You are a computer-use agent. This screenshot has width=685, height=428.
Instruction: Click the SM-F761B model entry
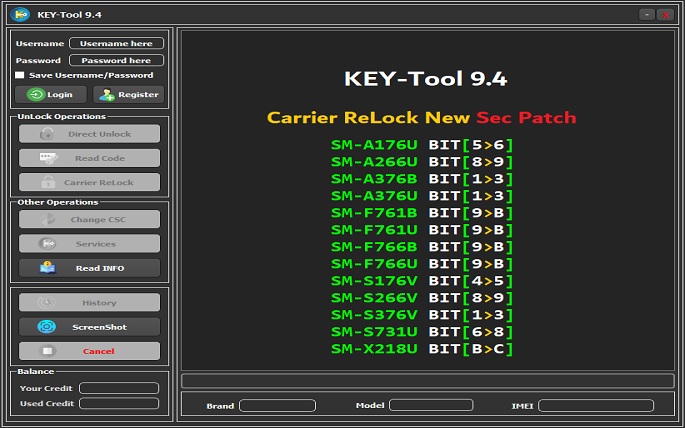pyautogui.click(x=374, y=213)
